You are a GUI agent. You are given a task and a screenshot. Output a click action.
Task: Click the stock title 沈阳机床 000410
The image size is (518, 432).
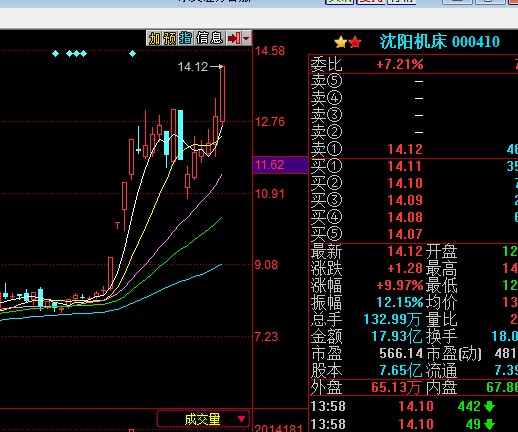(x=440, y=42)
